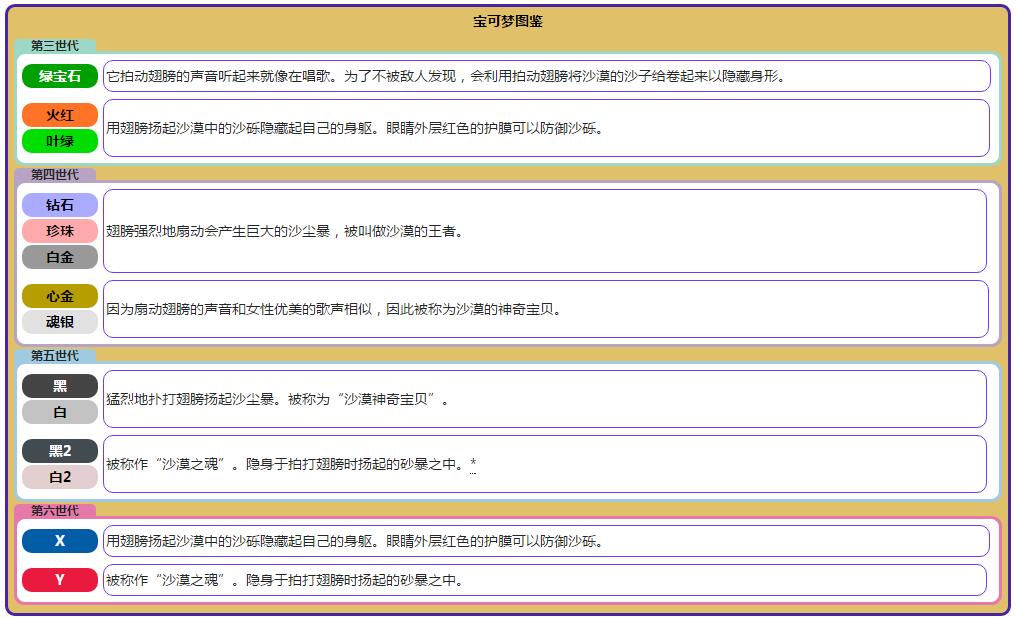The image size is (1016, 618).
Task: Click the 绿宝石 game version label
Action: click(x=60, y=76)
